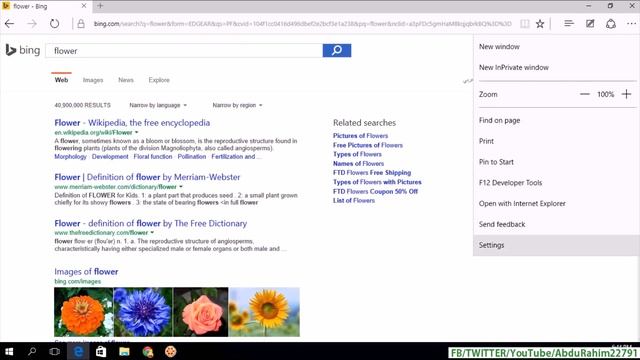Open the orange flower thumbnail
The width and height of the screenshot is (640, 360).
coord(84,312)
